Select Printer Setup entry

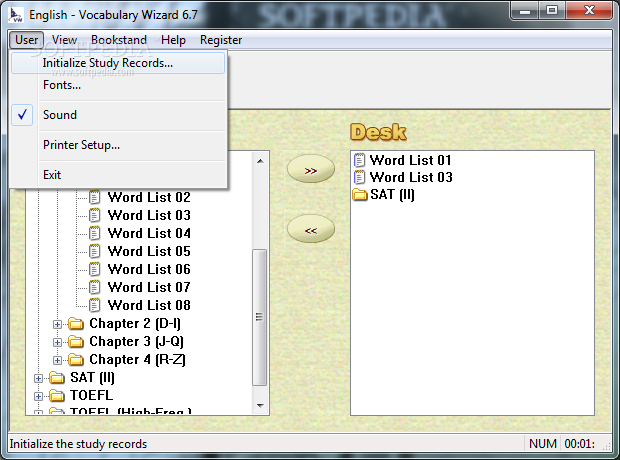click(118, 145)
